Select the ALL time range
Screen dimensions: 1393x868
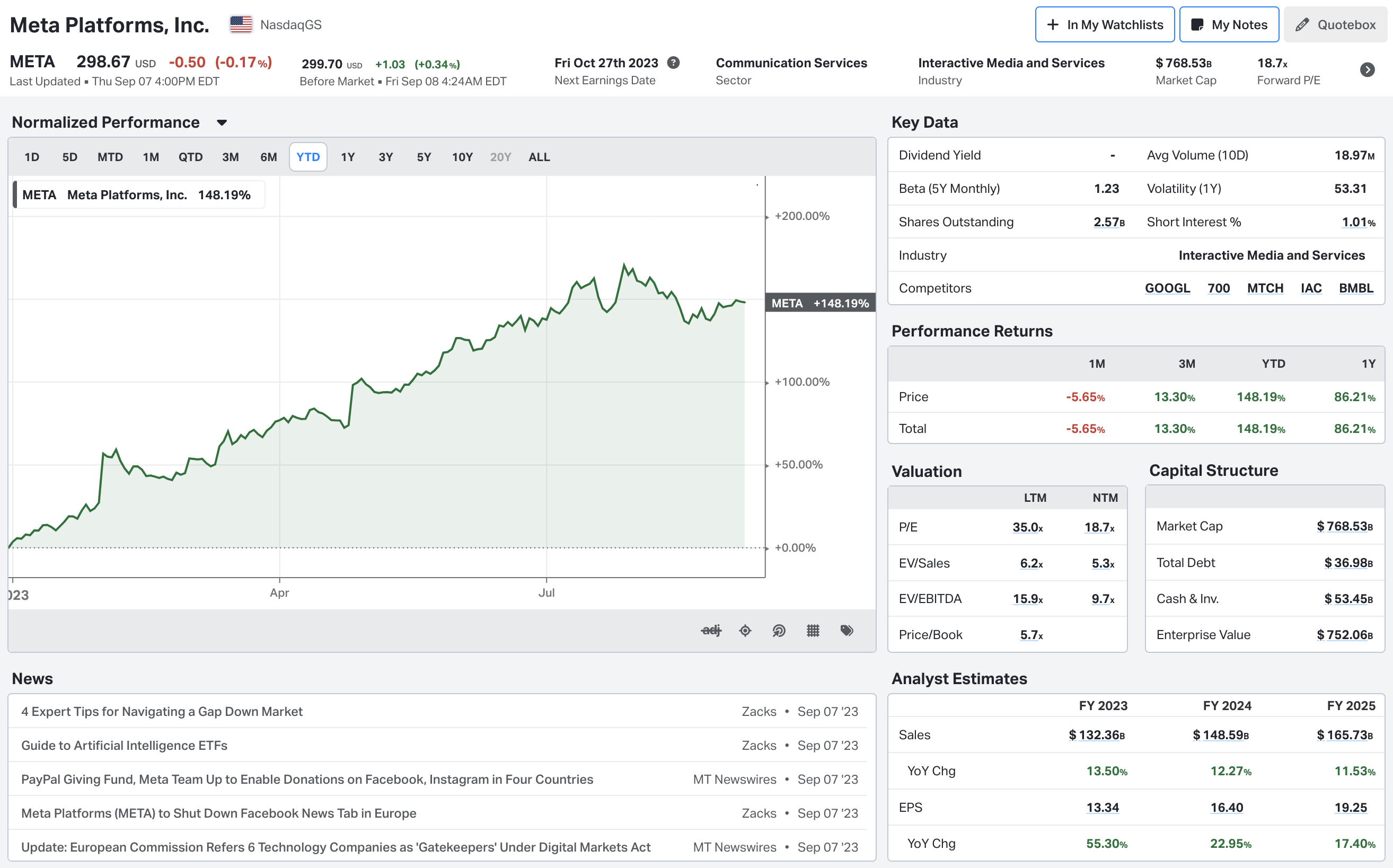coord(539,157)
